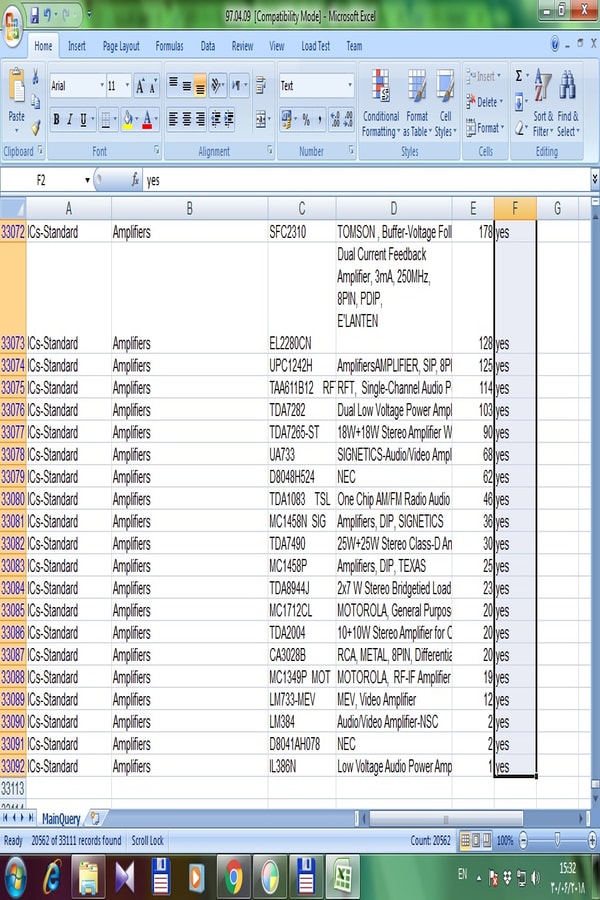Image resolution: width=600 pixels, height=900 pixels.
Task: Open the borders dropdown arrow
Action: (x=115, y=119)
